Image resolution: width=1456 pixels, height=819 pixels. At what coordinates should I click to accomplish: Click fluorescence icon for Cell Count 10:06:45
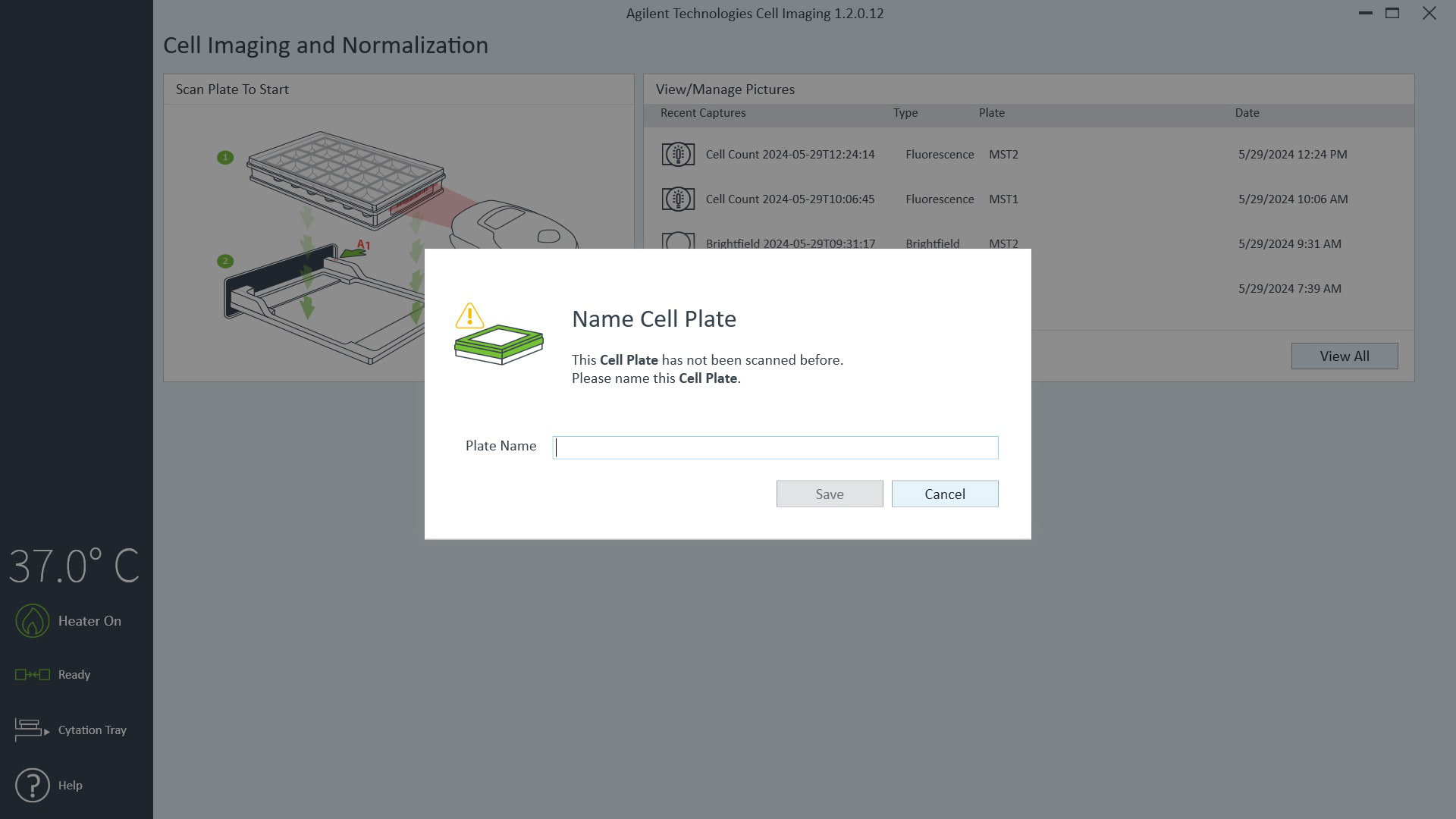pos(678,199)
